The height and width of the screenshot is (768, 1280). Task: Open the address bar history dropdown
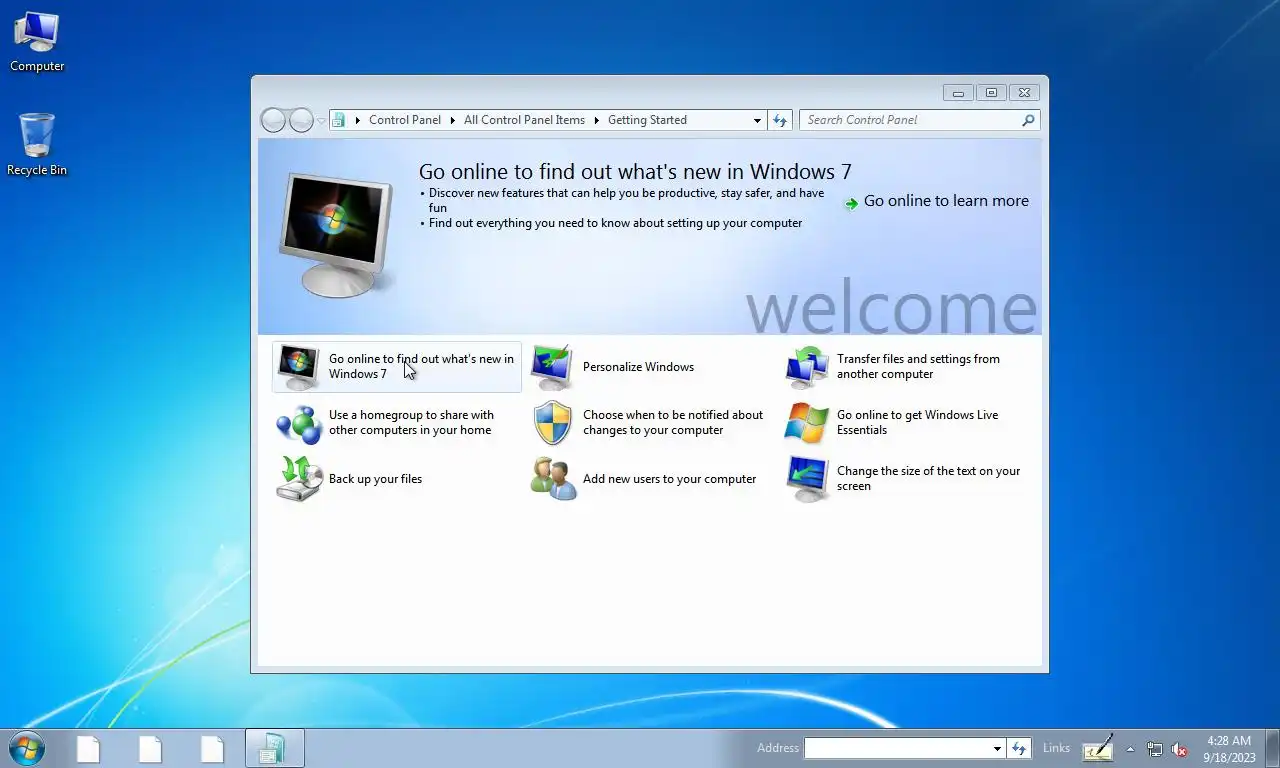pos(757,120)
